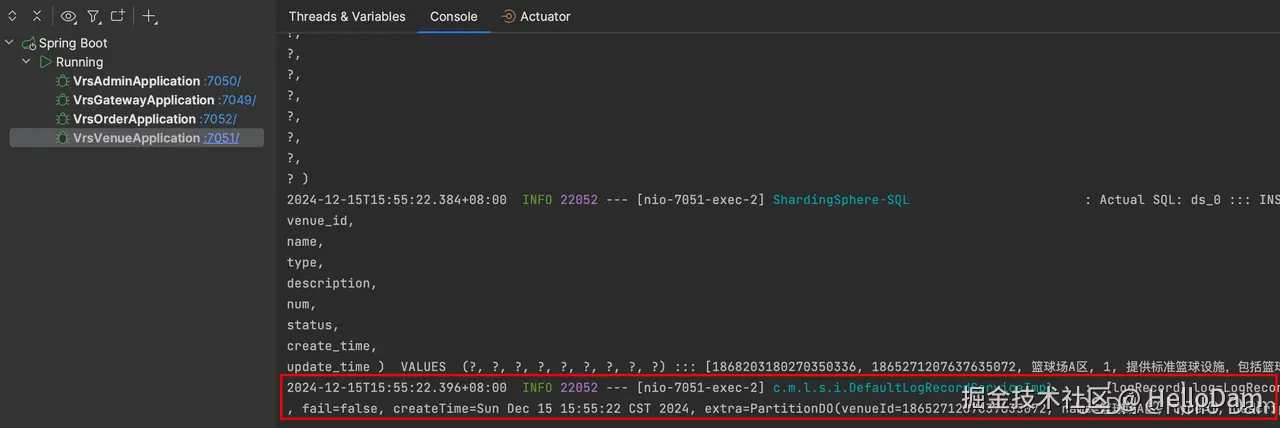
Task: Open the :7049/ port link
Action: click(237, 100)
